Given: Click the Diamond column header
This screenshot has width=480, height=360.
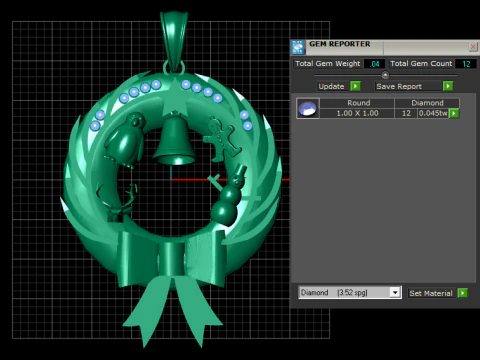Looking at the screenshot, I should pos(427,103).
